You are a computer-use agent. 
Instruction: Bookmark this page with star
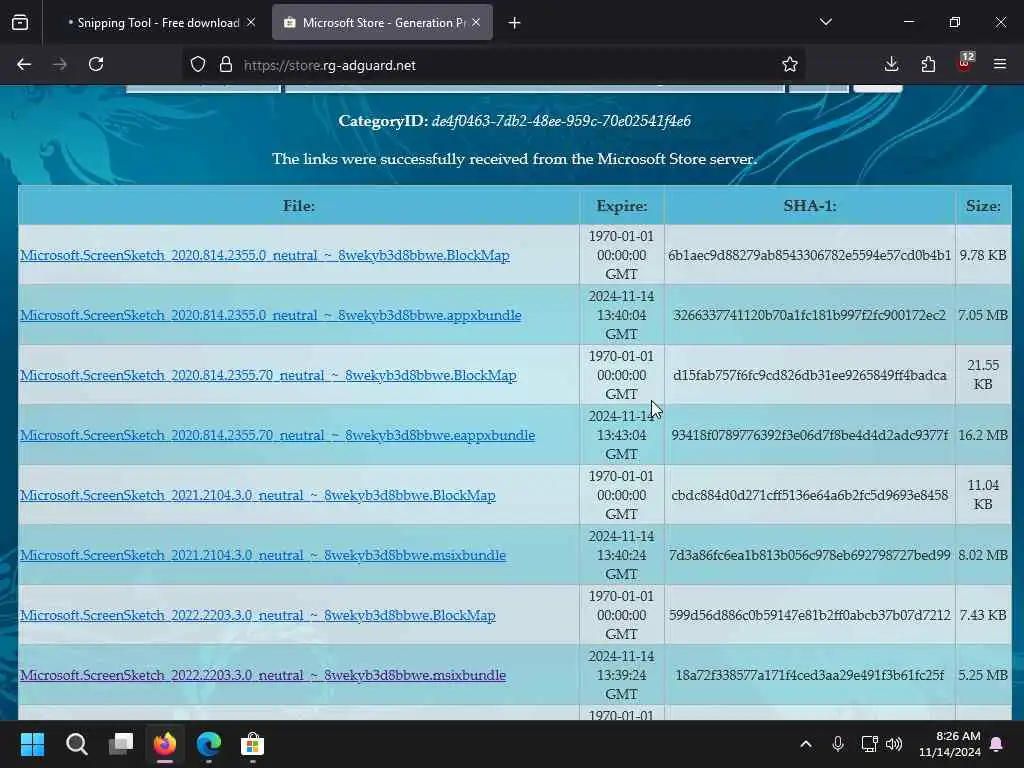click(x=790, y=65)
